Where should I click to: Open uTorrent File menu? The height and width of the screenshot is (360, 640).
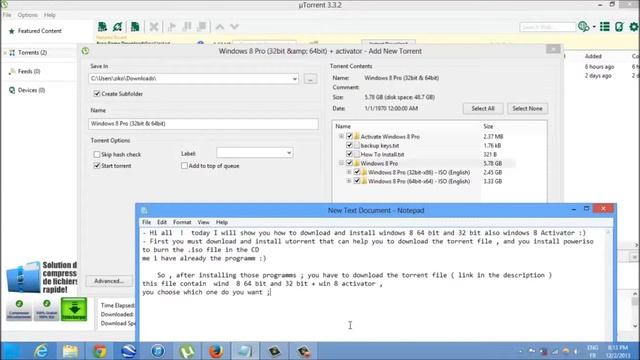pos(7,15)
